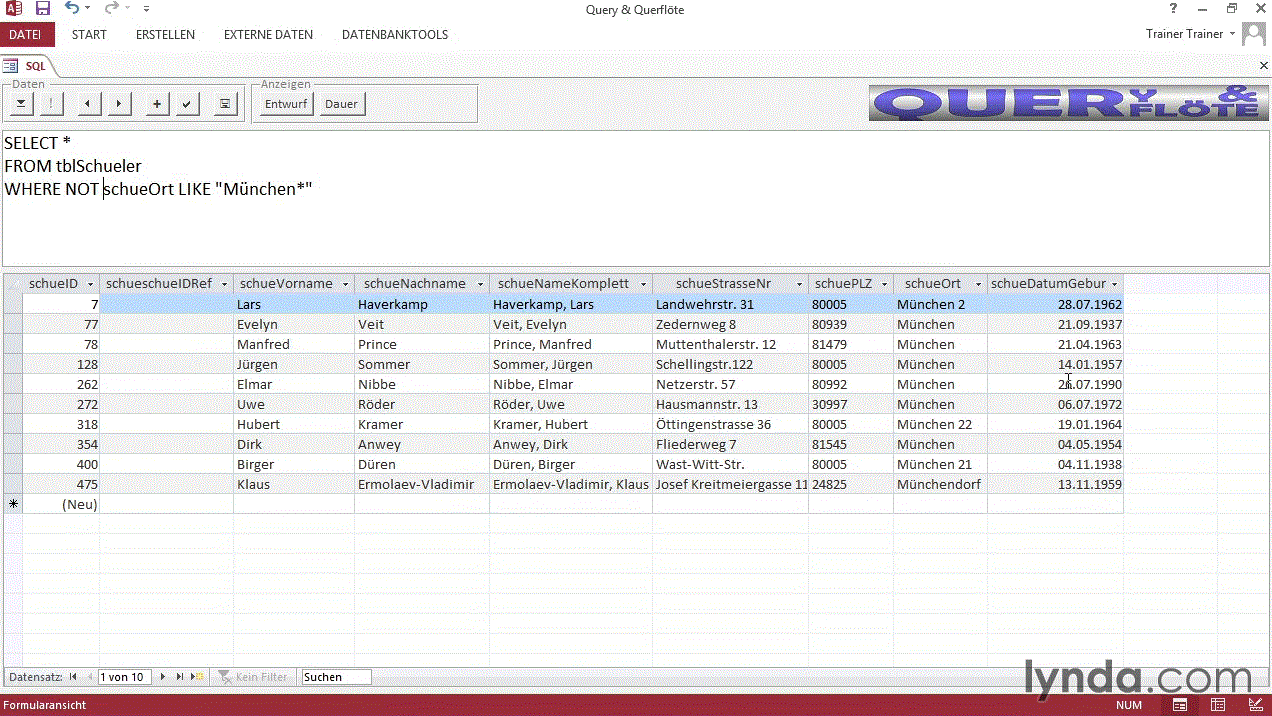Click the right arrow button in Daten group
Viewport: 1272px width, 716px height.
click(x=118, y=104)
